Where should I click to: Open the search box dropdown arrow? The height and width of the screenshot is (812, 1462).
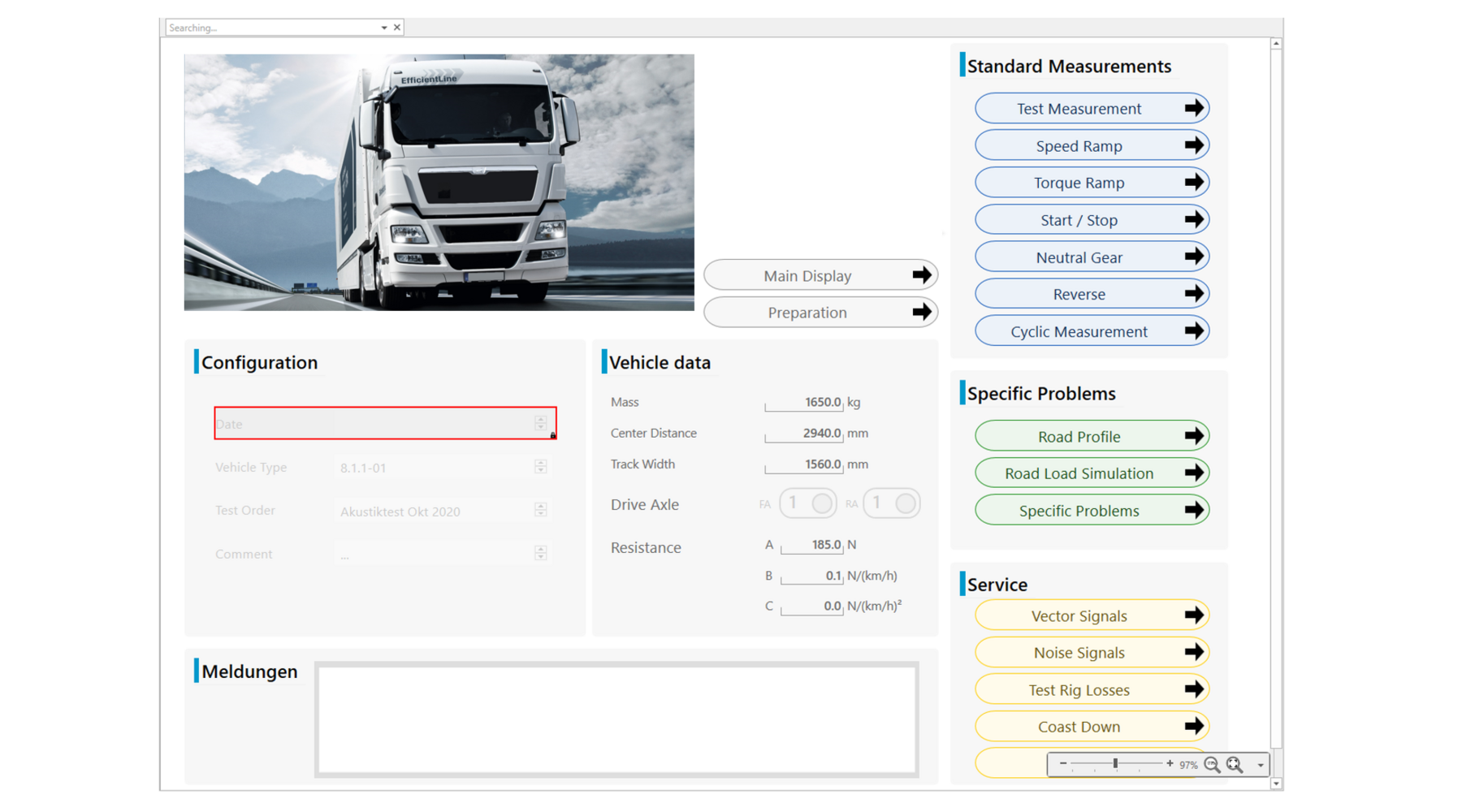click(x=384, y=28)
